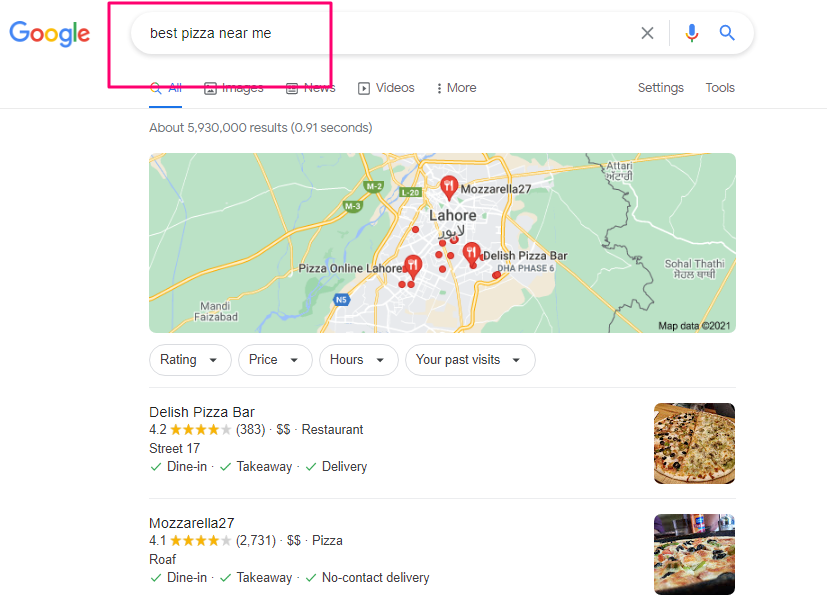This screenshot has width=827, height=608.
Task: Click the Mozzarella27 pizza thumbnail
Action: pyautogui.click(x=694, y=554)
